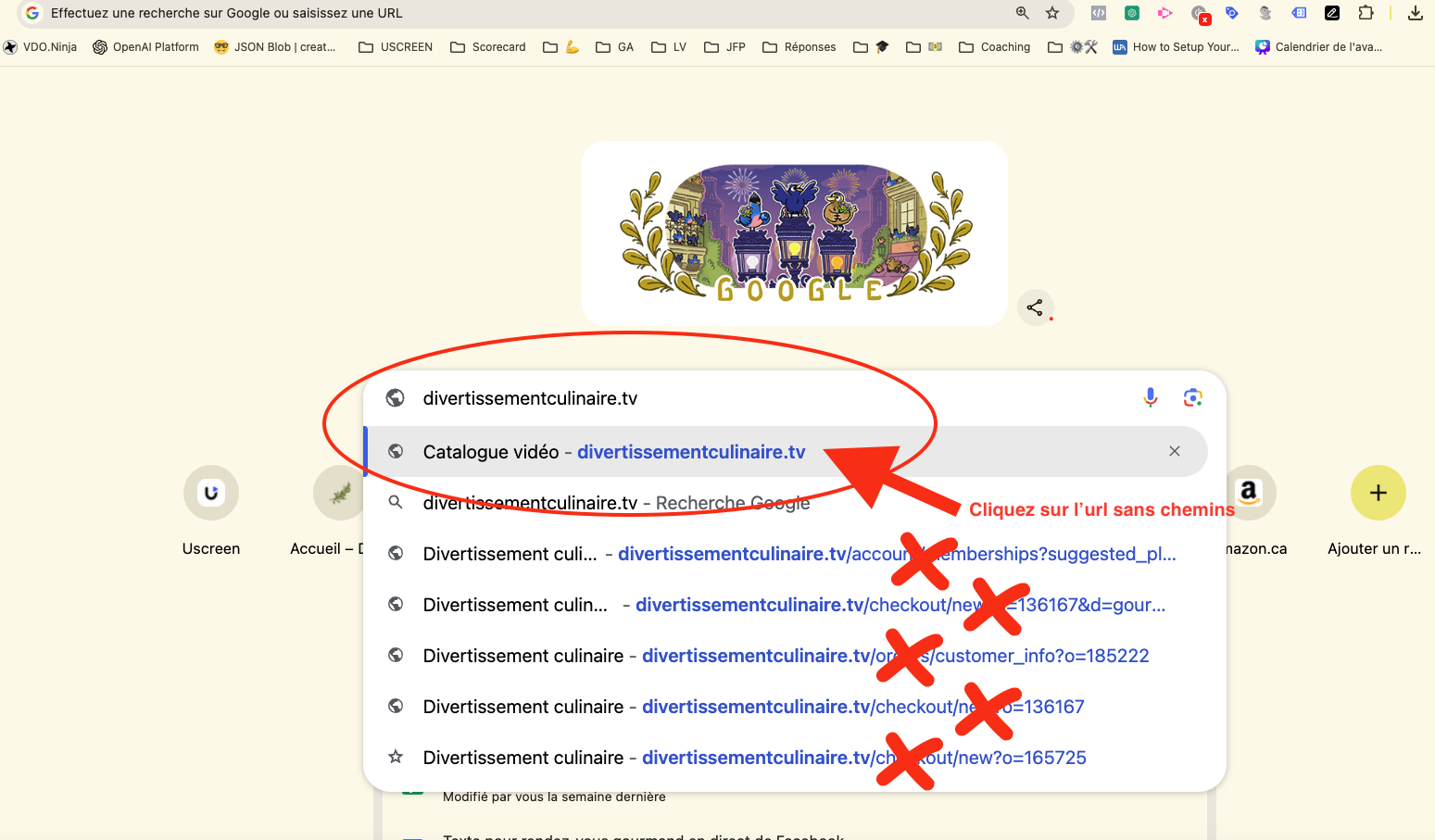
Task: Open the blue label-with-face extension icon
Action: [1300, 13]
